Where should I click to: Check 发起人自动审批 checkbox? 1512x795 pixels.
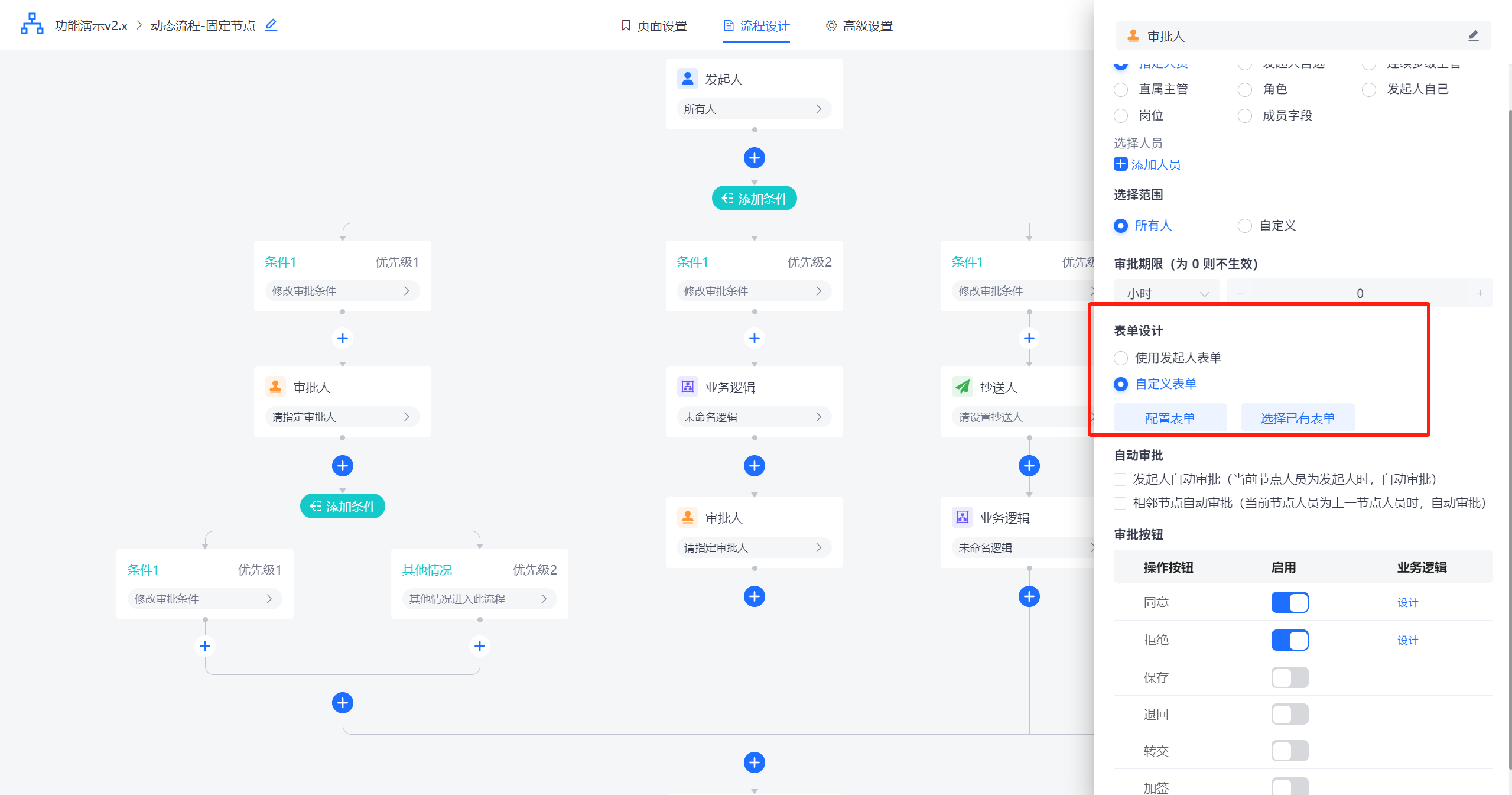(1120, 479)
